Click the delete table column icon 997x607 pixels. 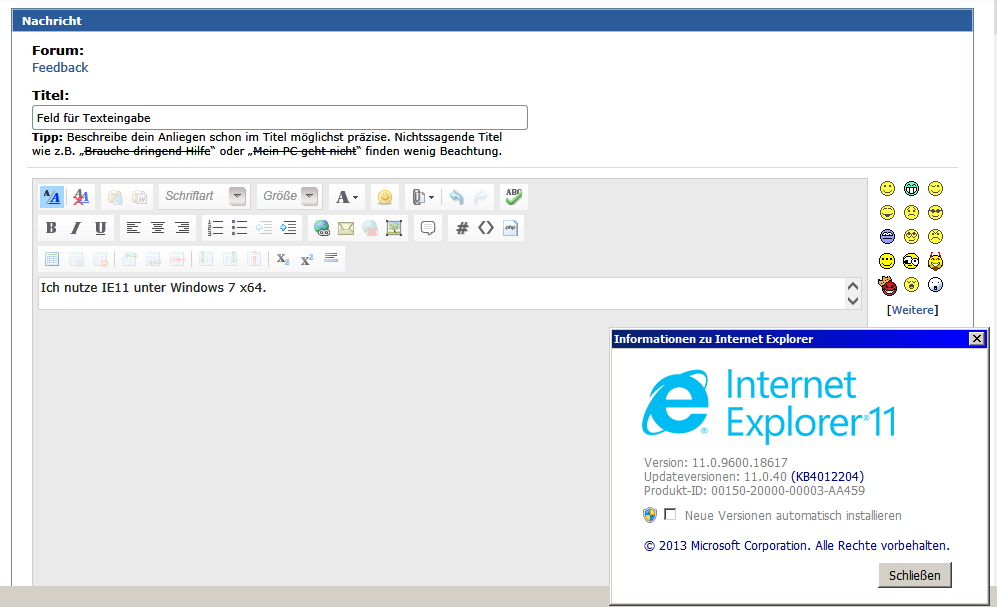pyautogui.click(x=254, y=259)
